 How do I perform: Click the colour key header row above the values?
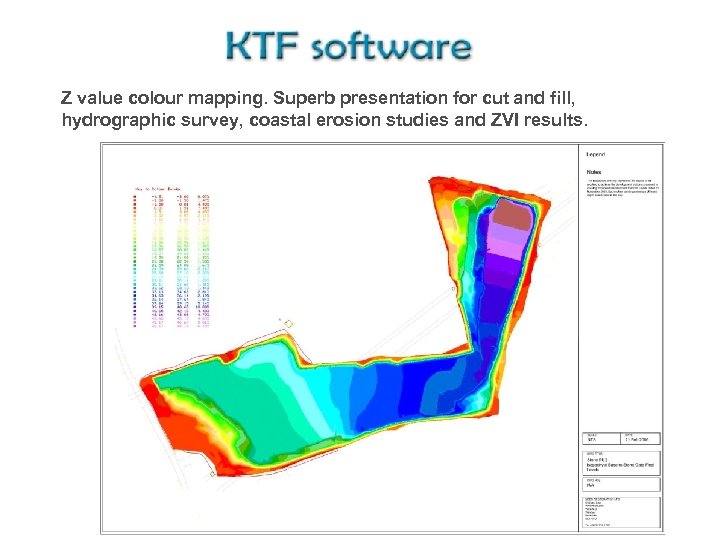[x=158, y=189]
